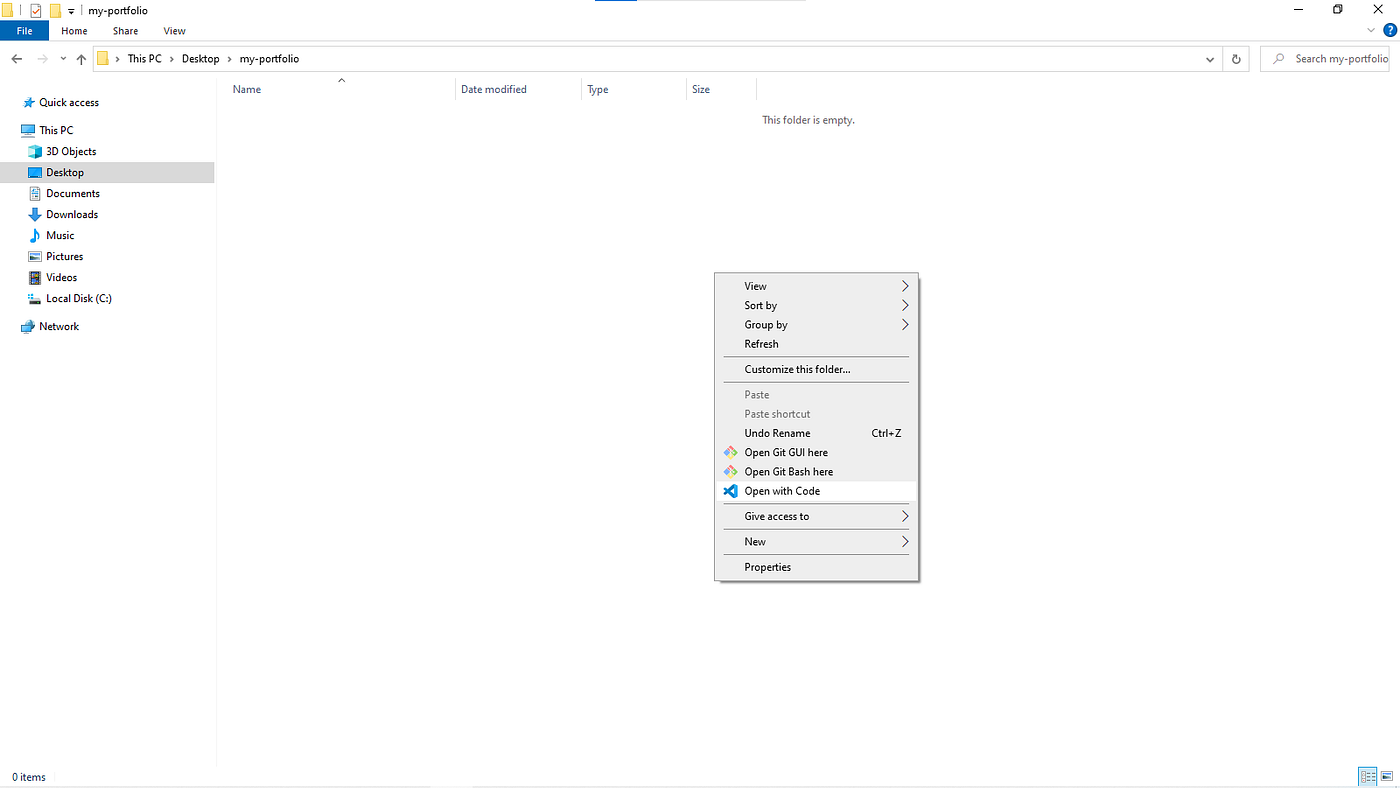Open the File ribbon tab
The width and height of the screenshot is (1400, 788).
tap(24, 31)
